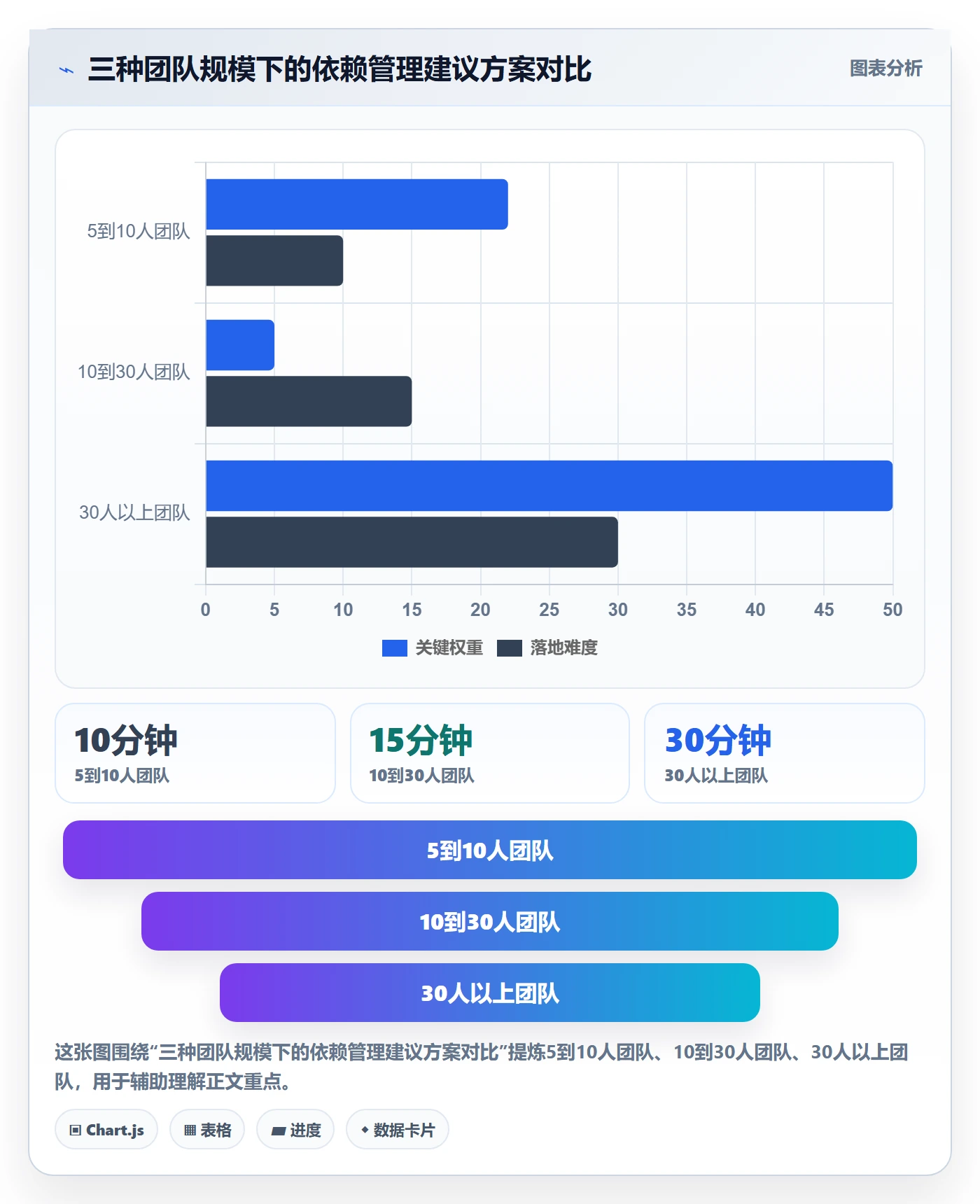The image size is (980, 1204).
Task: Click the diamond icon in 数据卡片 chip
Action: (365, 1130)
